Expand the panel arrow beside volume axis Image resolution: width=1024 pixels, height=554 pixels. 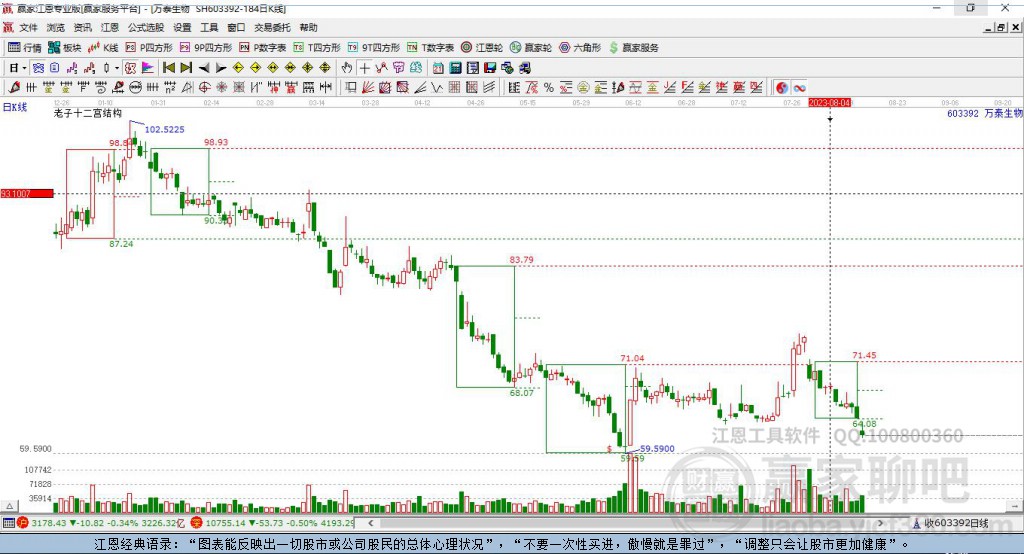(9, 506)
